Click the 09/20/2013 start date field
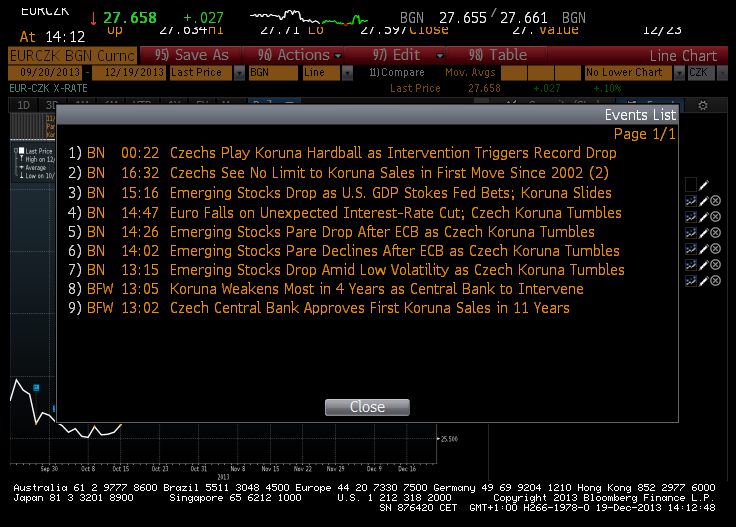Viewport: 736px width, 527px height. pos(46,73)
